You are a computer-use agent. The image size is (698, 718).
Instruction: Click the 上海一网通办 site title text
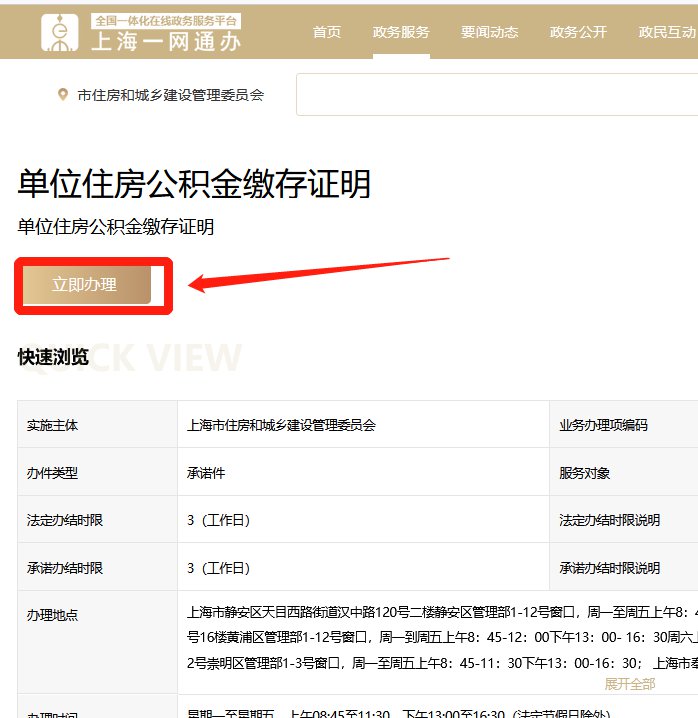[166, 42]
